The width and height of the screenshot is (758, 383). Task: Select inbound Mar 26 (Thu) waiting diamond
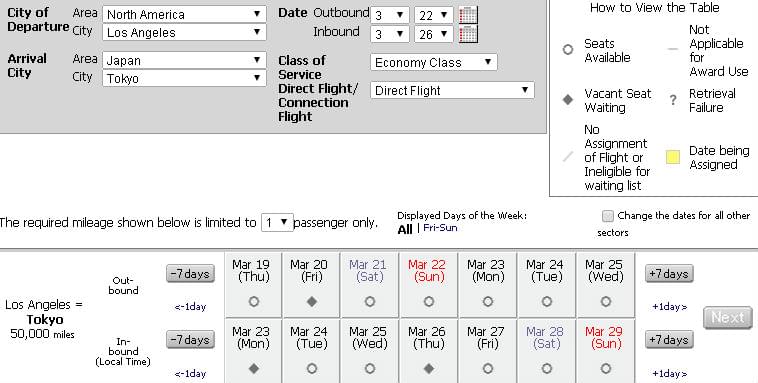pos(429,369)
